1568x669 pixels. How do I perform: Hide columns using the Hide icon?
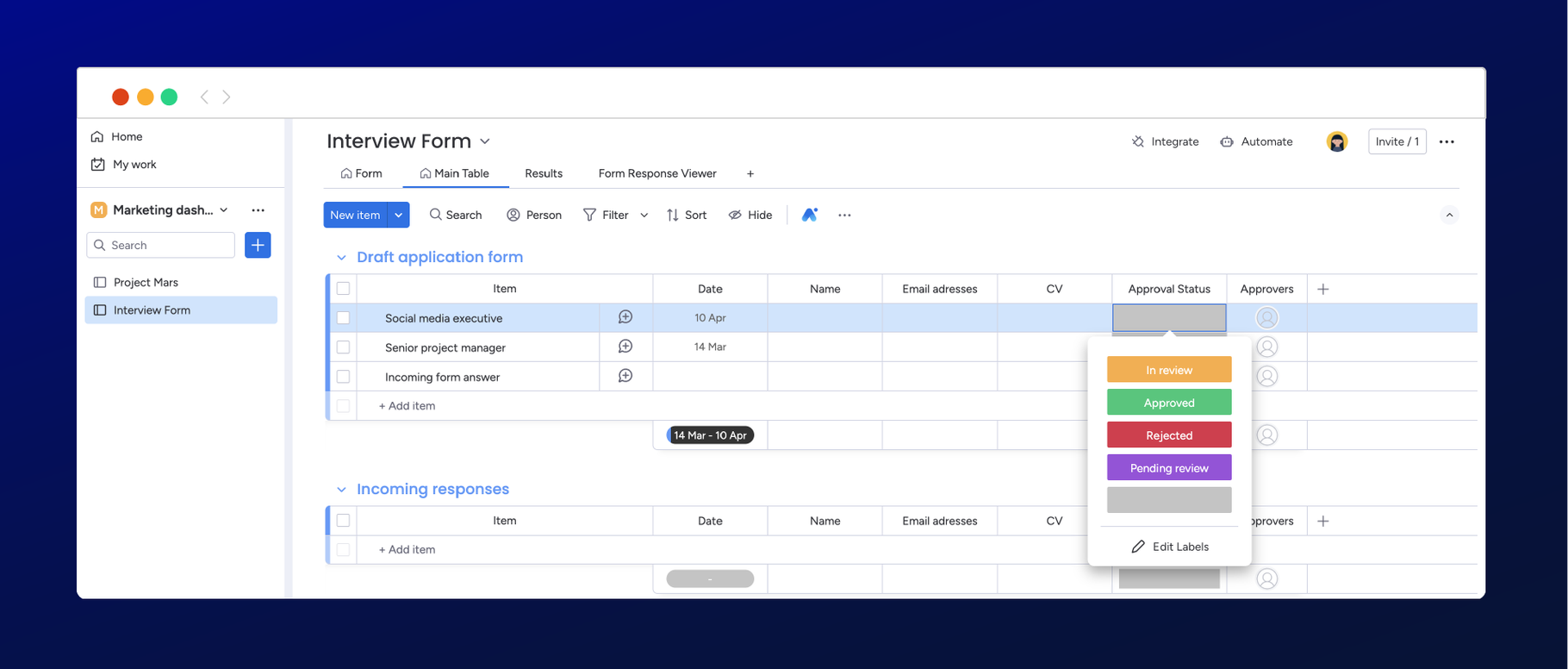pyautogui.click(x=735, y=215)
